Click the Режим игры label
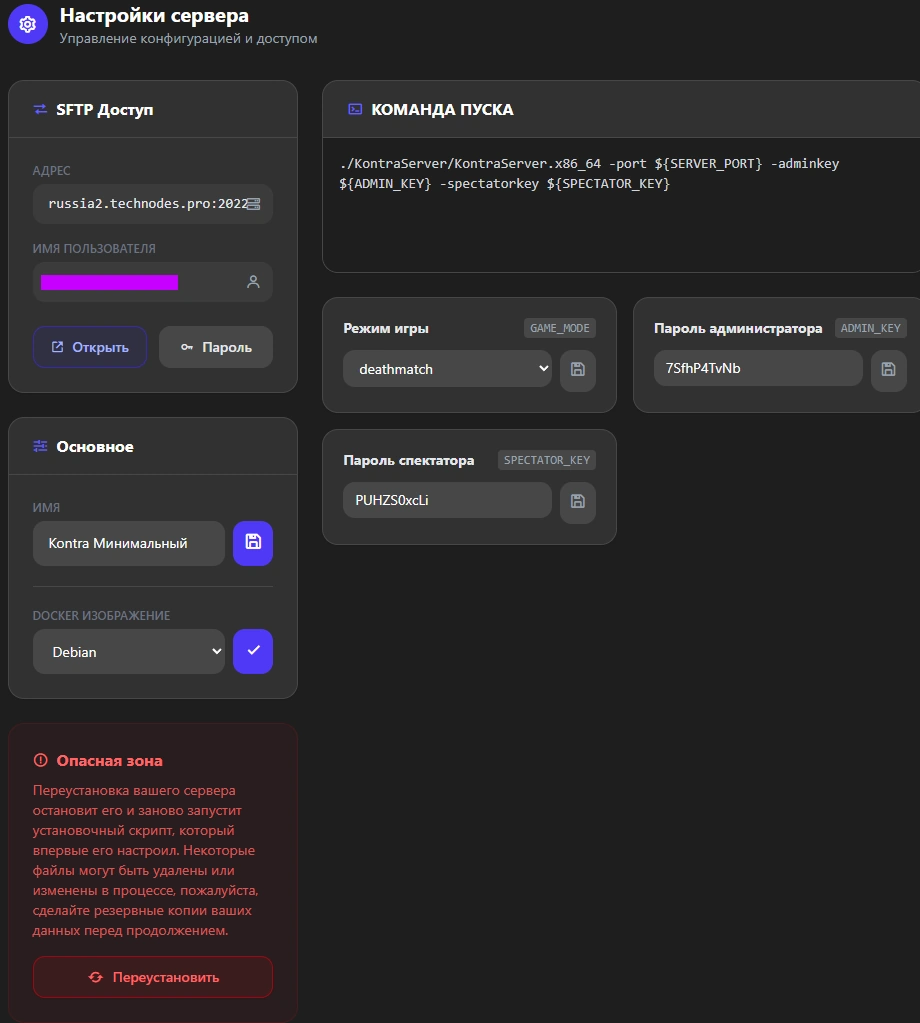This screenshot has width=920, height=1023. [386, 328]
